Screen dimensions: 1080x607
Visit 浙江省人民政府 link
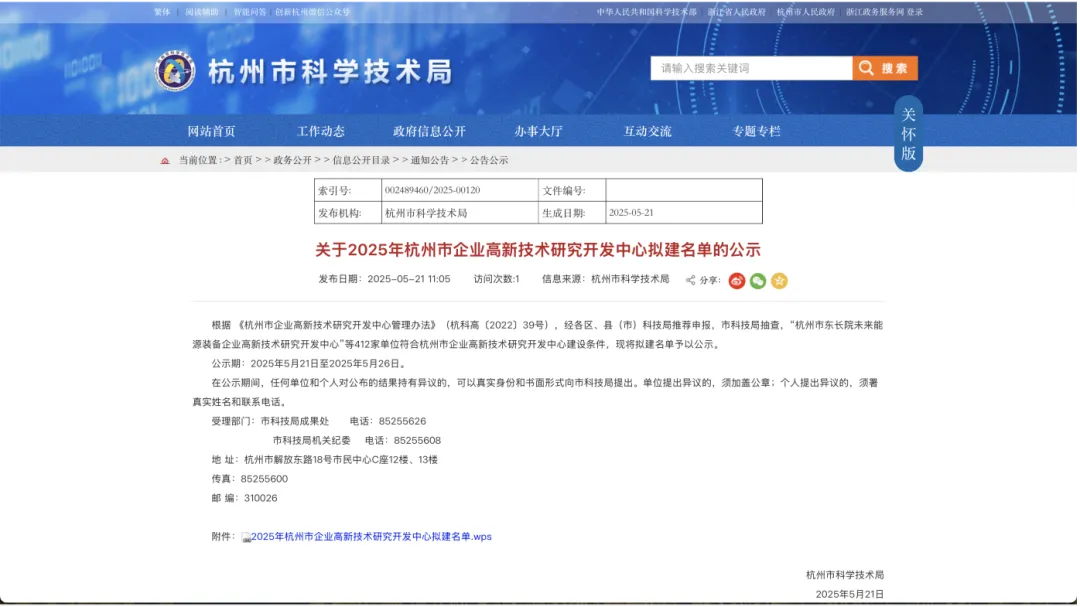[737, 12]
